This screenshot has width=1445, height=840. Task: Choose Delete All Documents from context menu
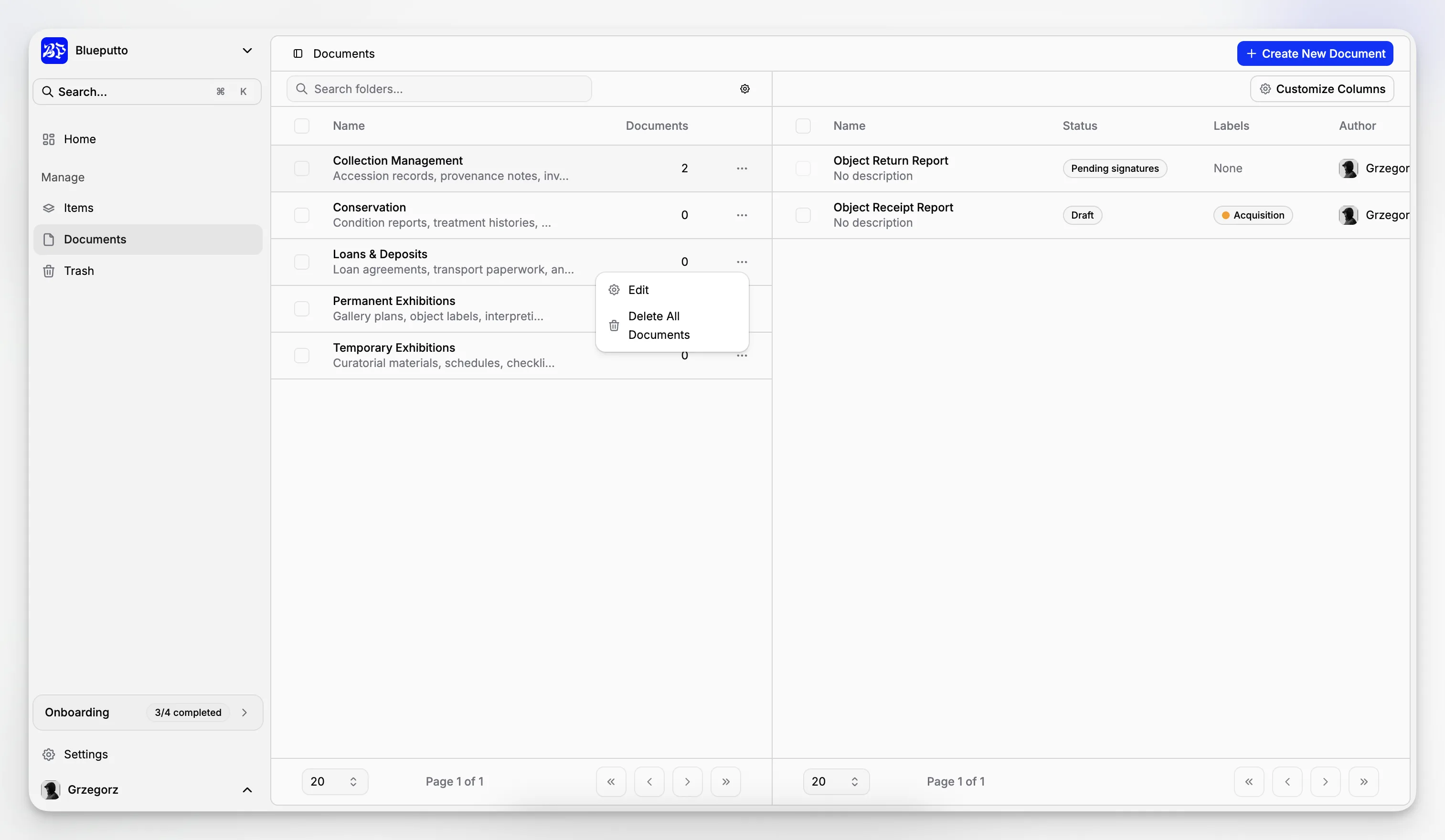pyautogui.click(x=672, y=325)
